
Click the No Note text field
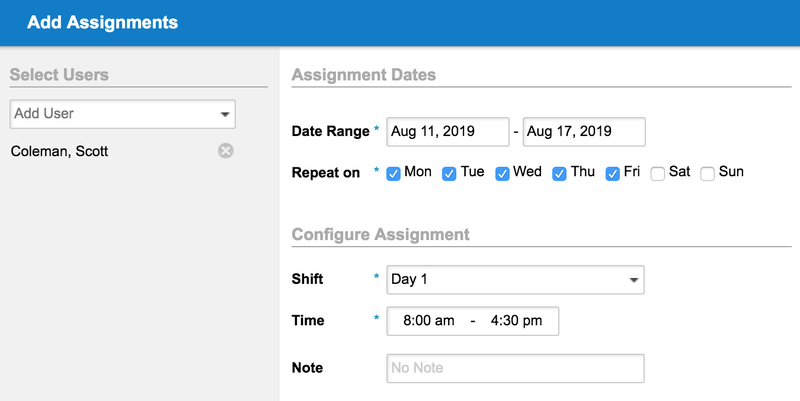click(515, 368)
